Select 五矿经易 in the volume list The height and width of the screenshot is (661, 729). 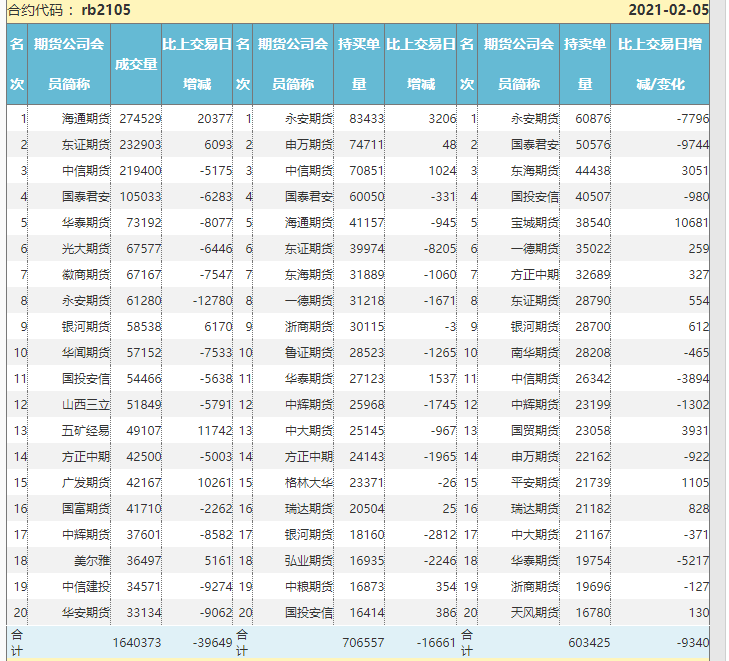(x=86, y=431)
